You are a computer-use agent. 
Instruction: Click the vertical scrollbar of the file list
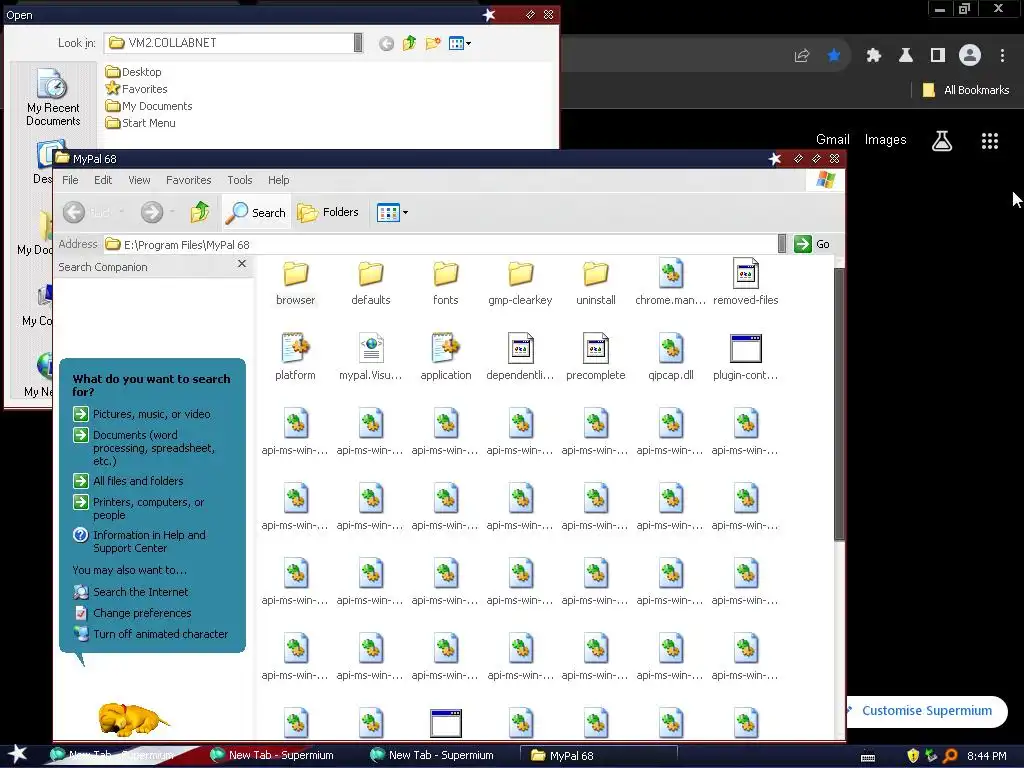pos(839,405)
